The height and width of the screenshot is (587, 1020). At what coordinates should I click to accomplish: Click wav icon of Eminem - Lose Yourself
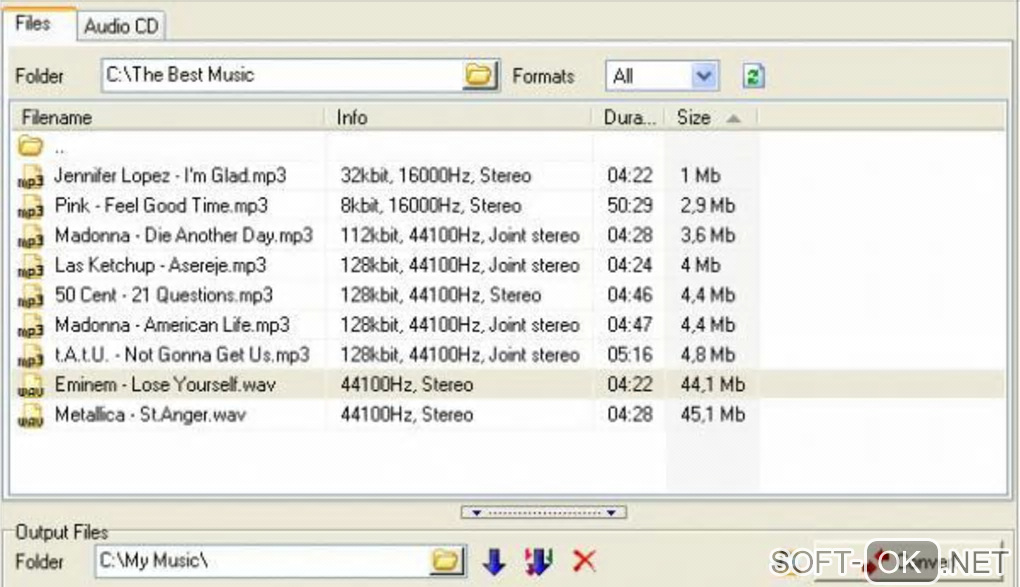click(31, 385)
